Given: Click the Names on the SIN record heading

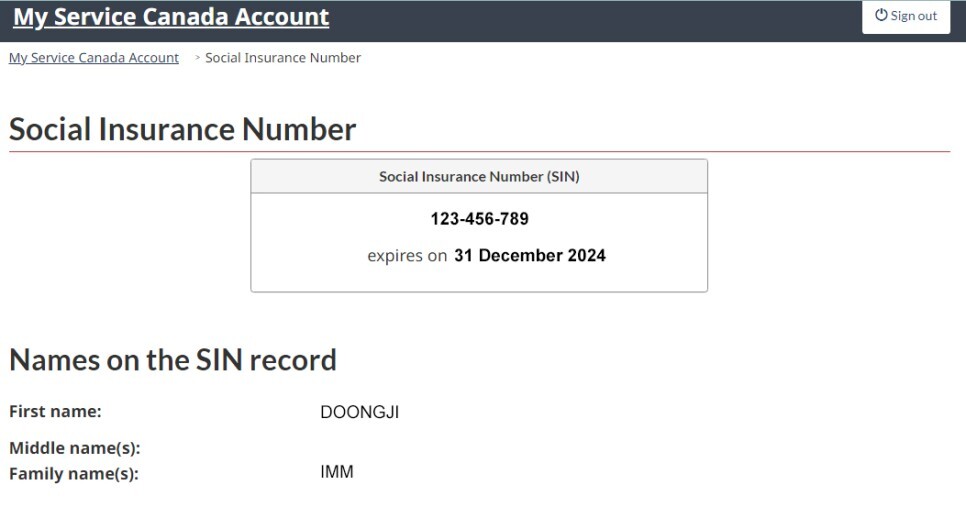Looking at the screenshot, I should [x=173, y=360].
